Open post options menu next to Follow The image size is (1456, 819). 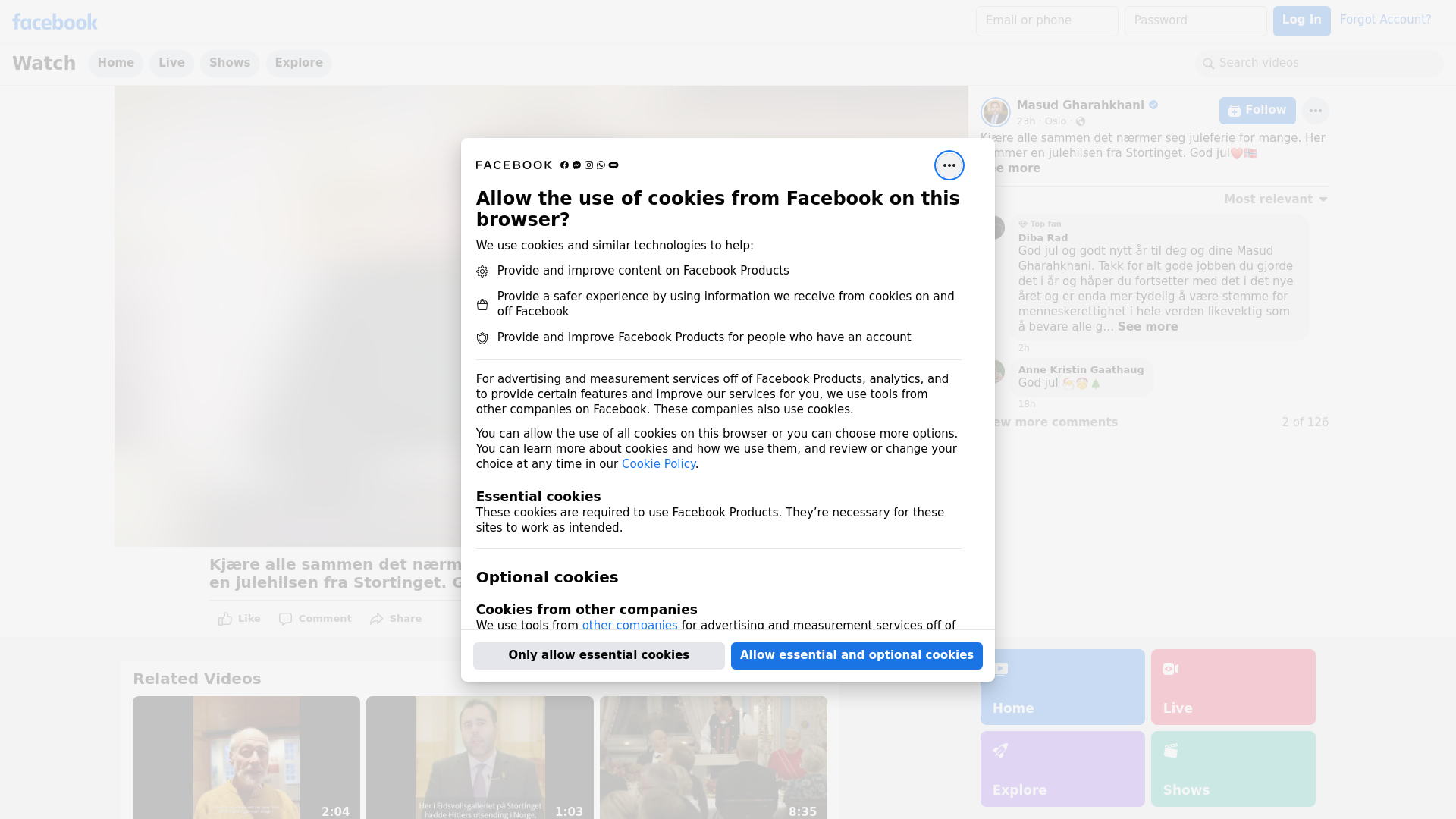(1315, 111)
